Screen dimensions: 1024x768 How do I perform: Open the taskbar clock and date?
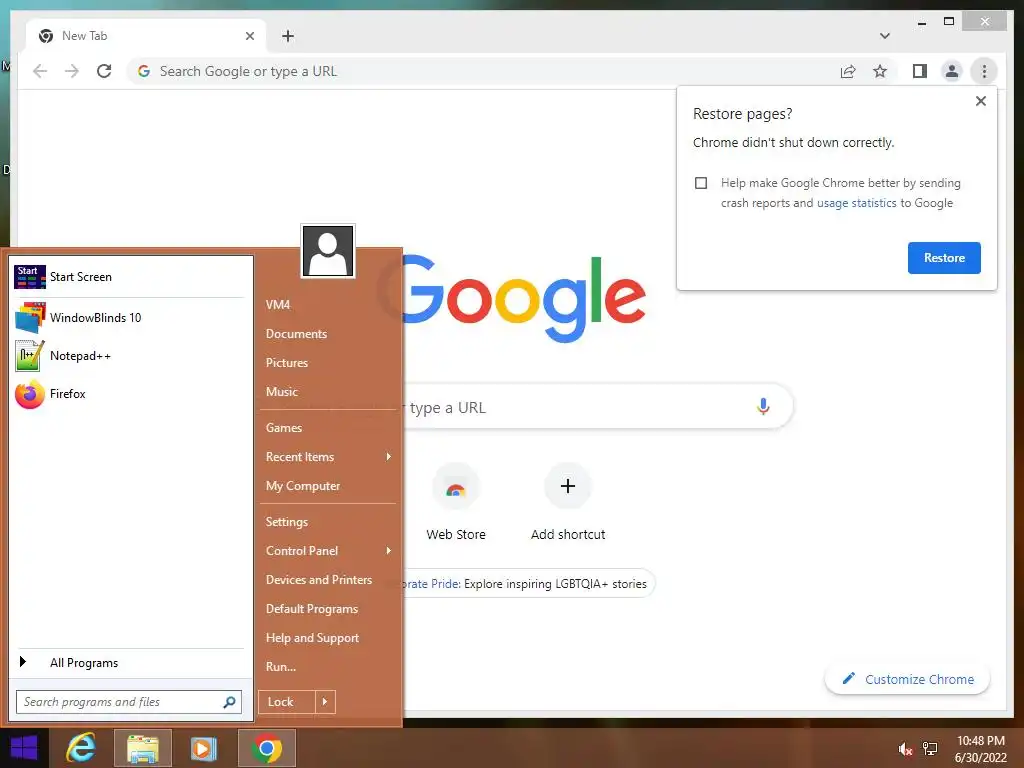tap(981, 749)
